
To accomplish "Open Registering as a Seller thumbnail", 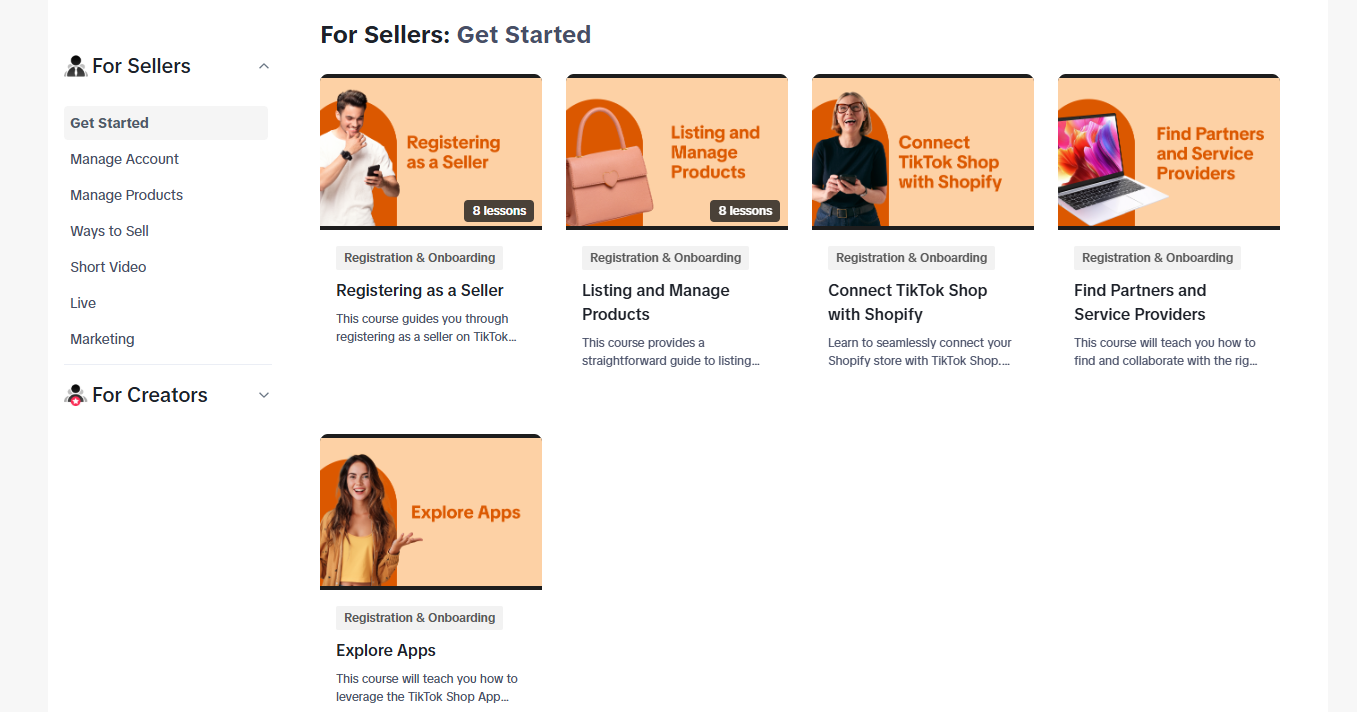I will 431,152.
